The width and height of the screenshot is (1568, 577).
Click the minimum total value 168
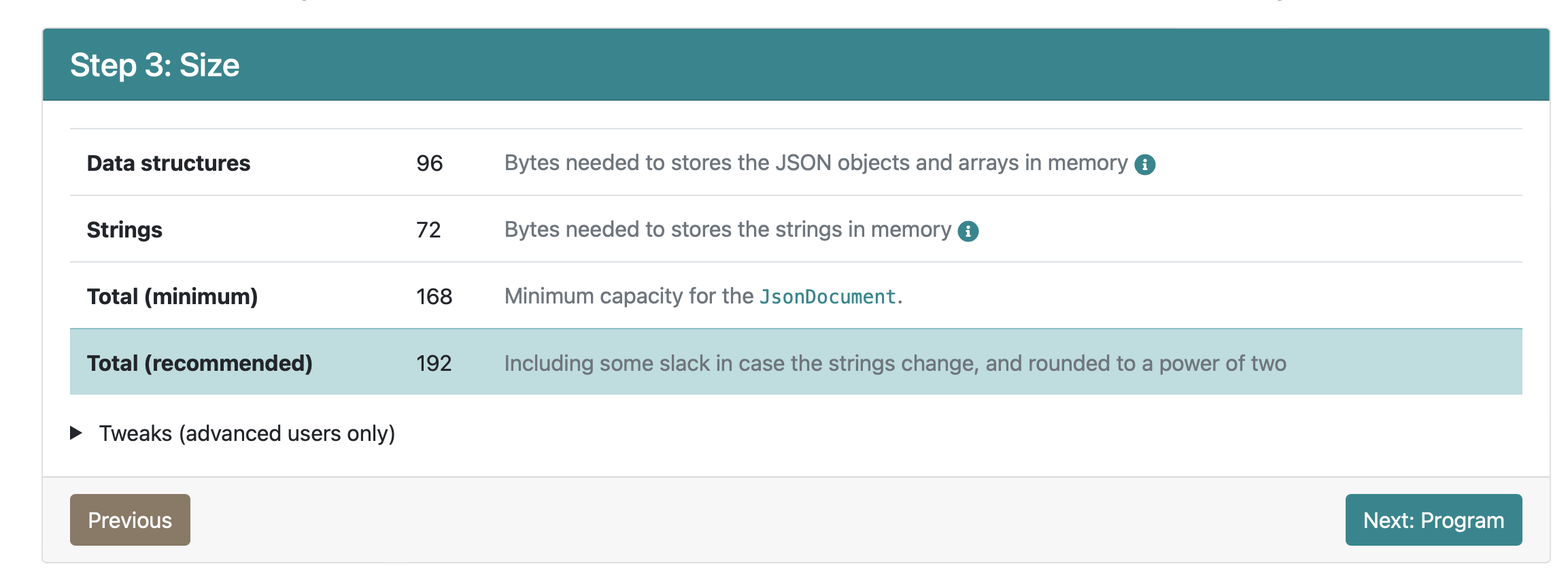click(434, 297)
